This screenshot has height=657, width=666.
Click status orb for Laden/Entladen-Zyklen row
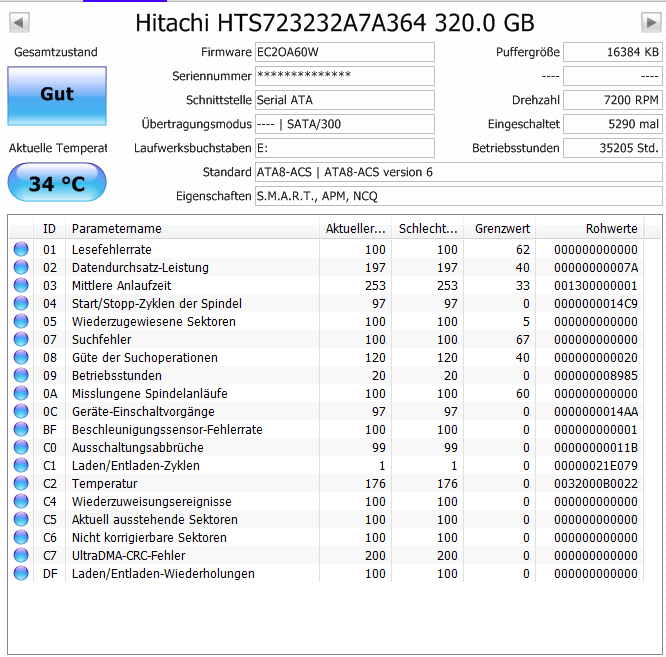[x=21, y=465]
